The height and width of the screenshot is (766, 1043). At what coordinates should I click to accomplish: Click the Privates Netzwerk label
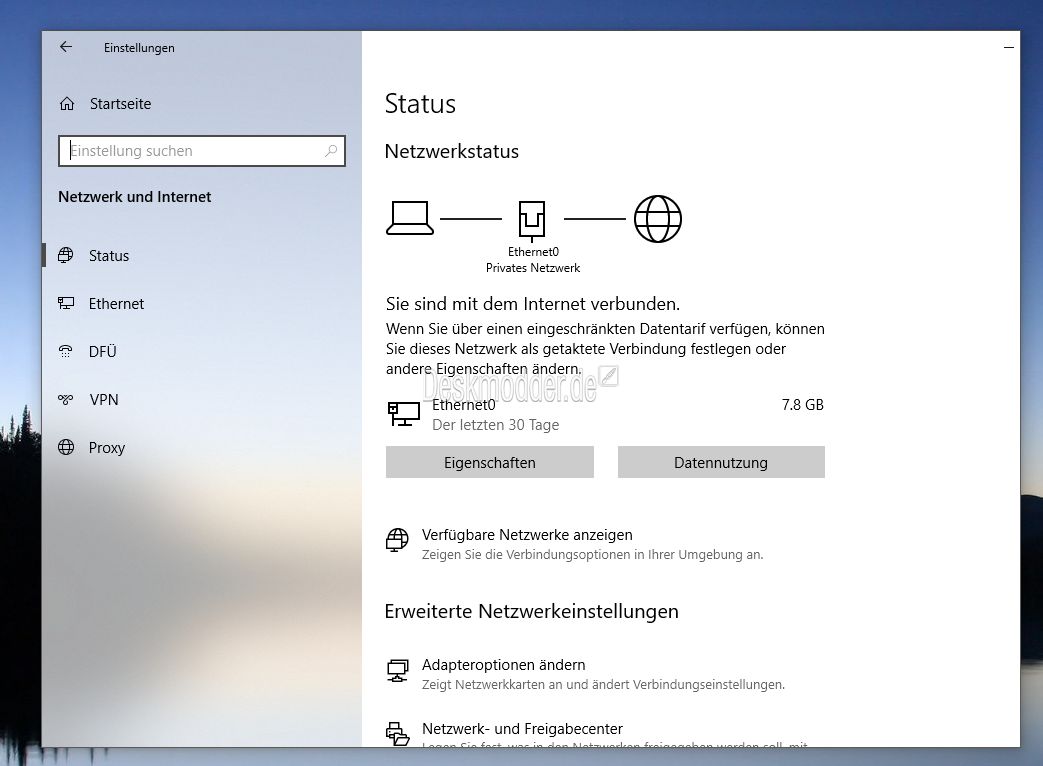coord(533,268)
